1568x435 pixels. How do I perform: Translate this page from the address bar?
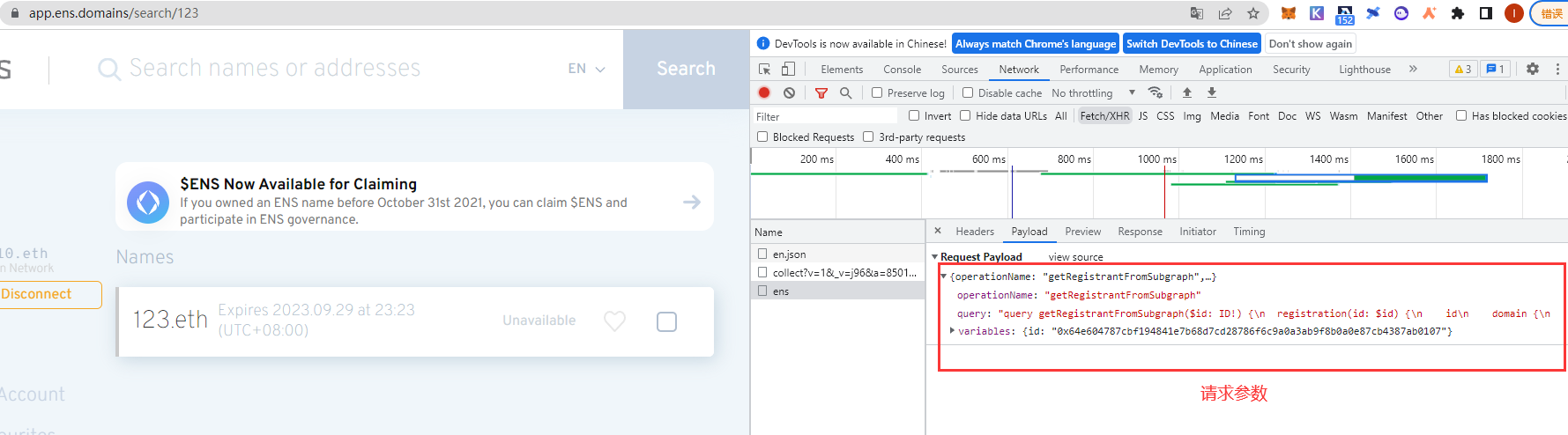pyautogui.click(x=1196, y=13)
